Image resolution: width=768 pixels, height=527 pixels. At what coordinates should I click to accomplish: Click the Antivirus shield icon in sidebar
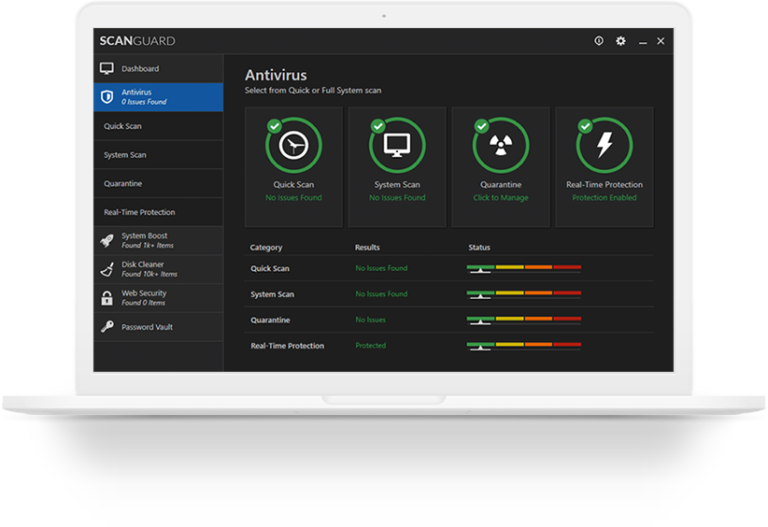(x=107, y=96)
